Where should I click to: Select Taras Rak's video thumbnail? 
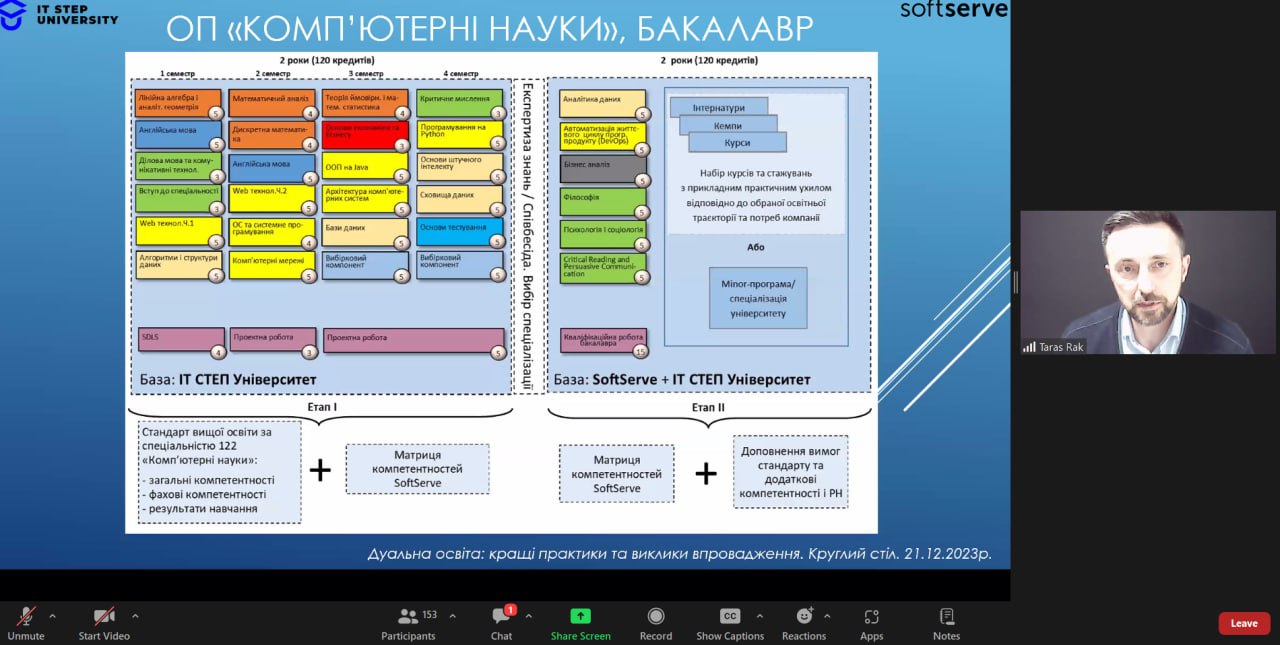pos(1148,282)
